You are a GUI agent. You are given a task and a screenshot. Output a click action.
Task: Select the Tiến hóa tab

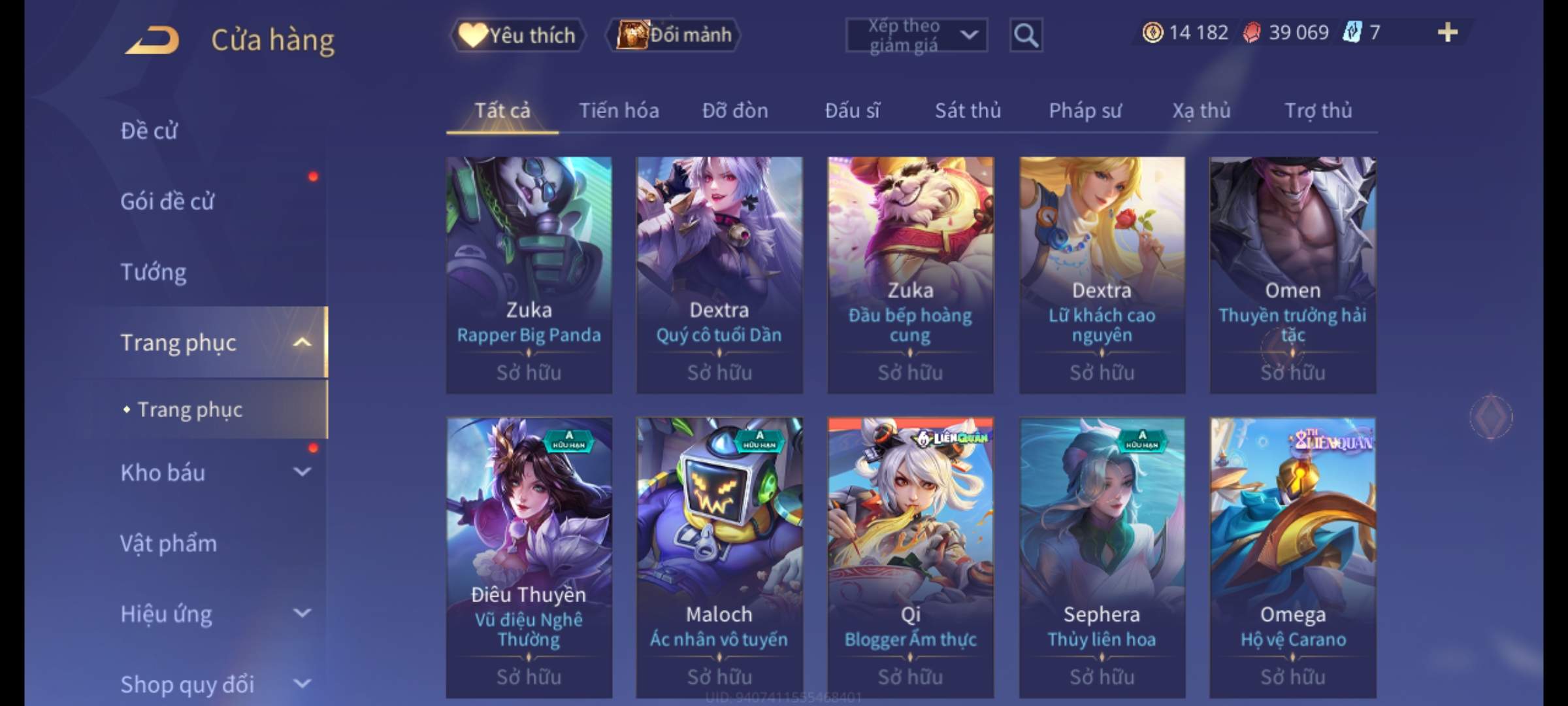click(619, 110)
